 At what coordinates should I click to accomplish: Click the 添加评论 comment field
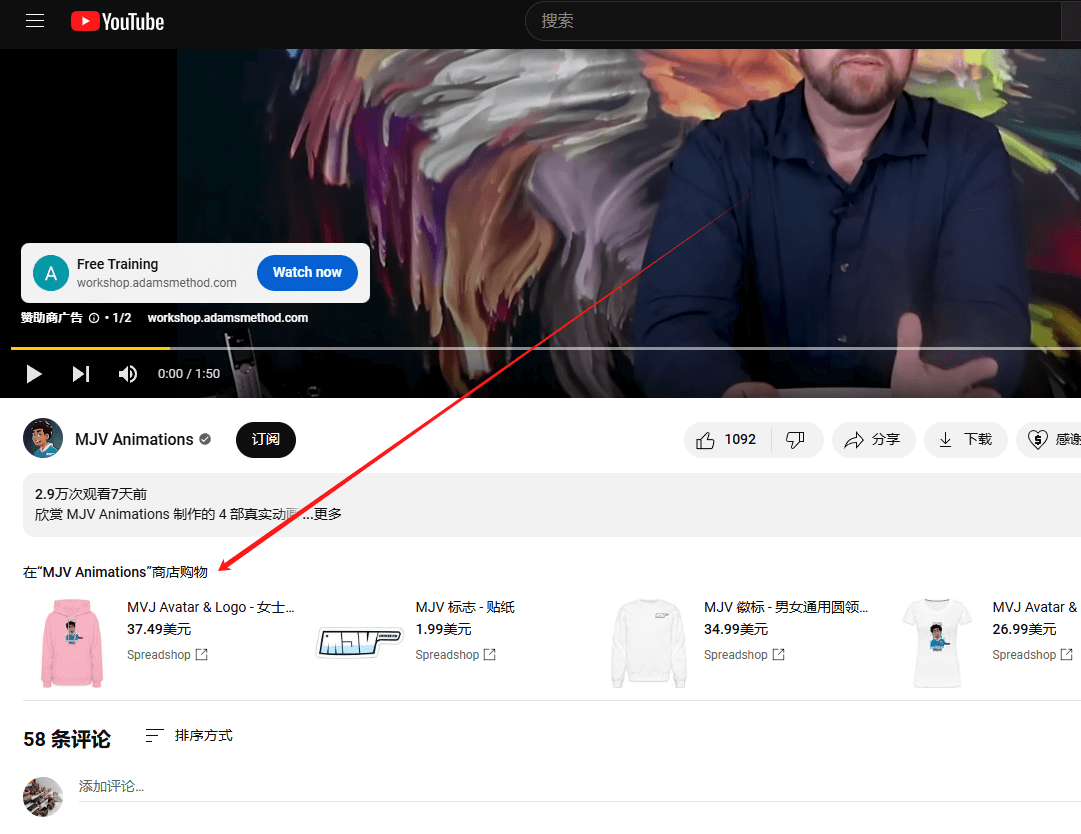point(579,786)
